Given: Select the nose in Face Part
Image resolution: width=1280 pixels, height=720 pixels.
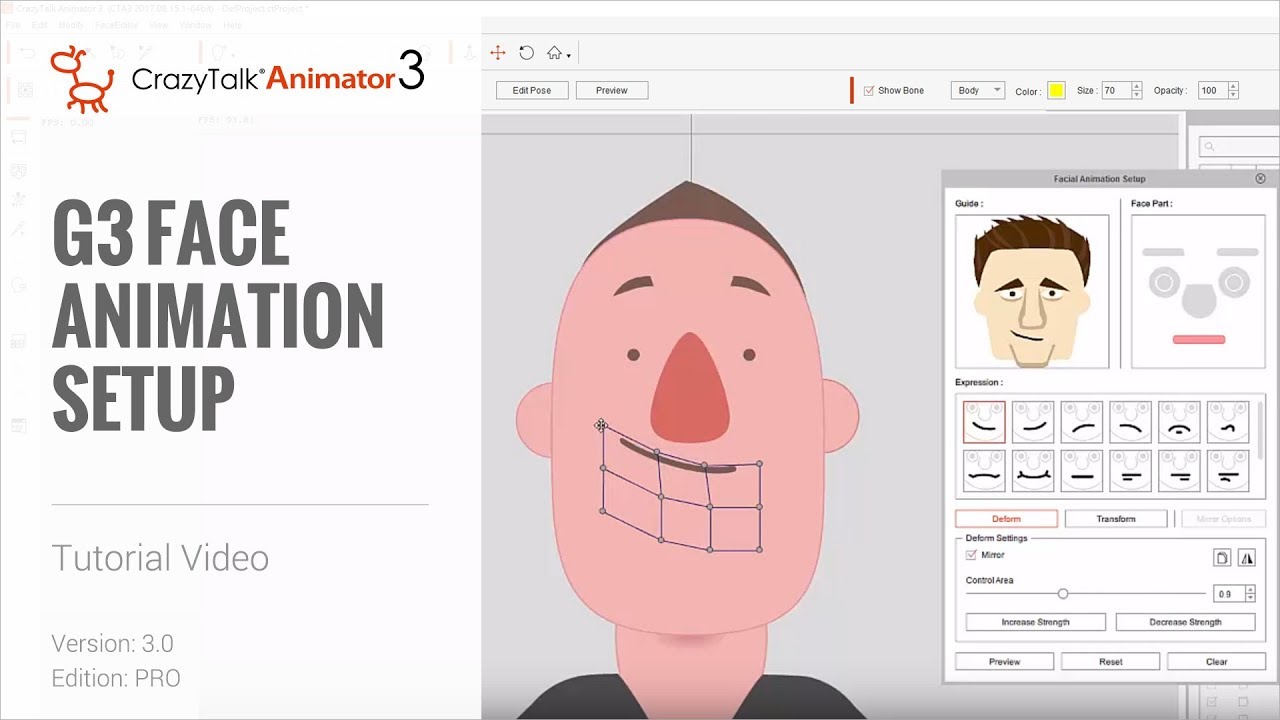Looking at the screenshot, I should click(x=1198, y=302).
